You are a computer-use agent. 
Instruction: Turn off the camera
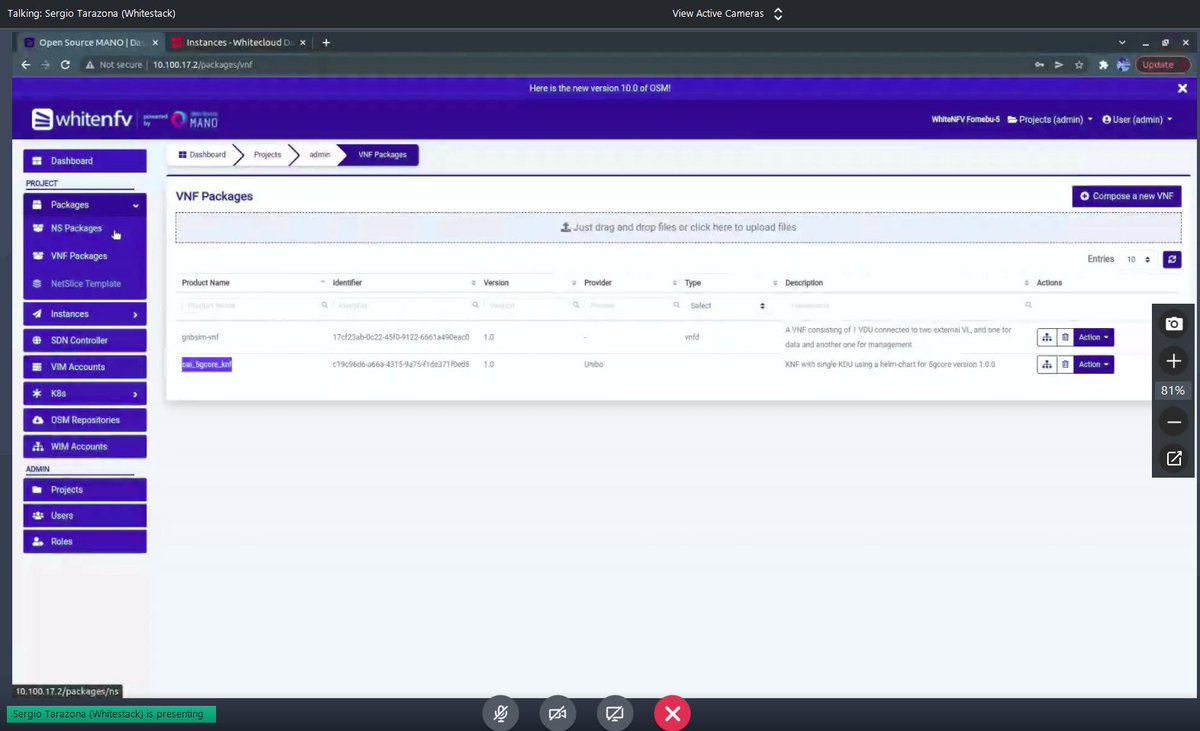click(x=557, y=713)
